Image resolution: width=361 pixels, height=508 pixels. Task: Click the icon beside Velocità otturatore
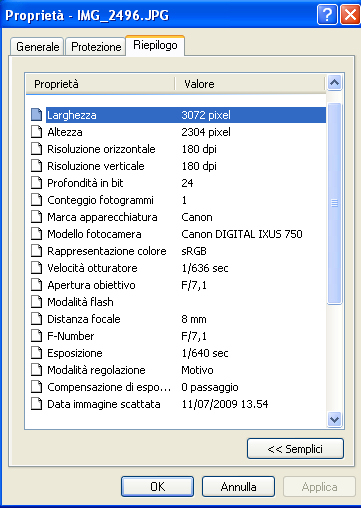click(37, 268)
